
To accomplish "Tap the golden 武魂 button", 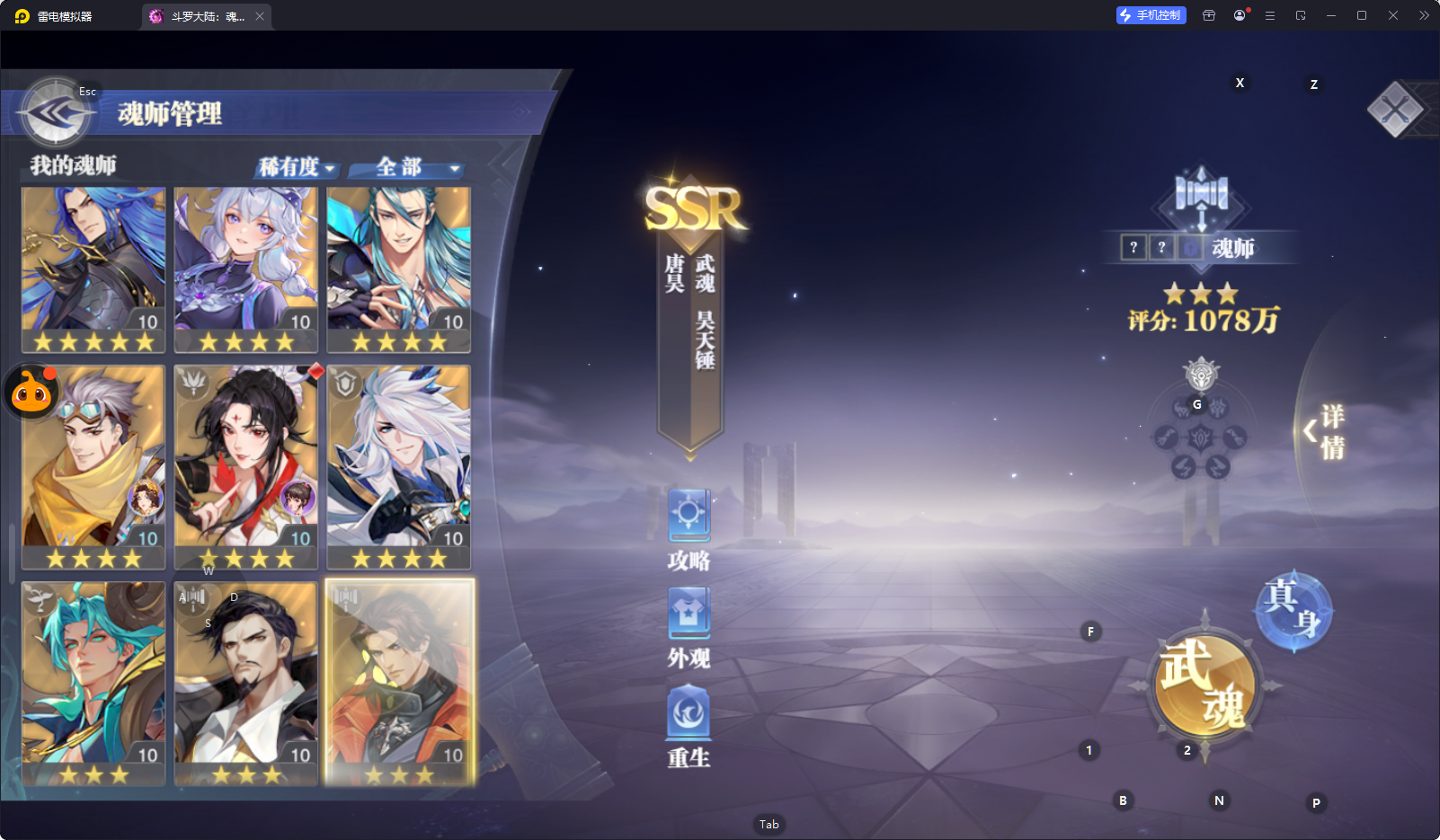I will (x=1204, y=685).
